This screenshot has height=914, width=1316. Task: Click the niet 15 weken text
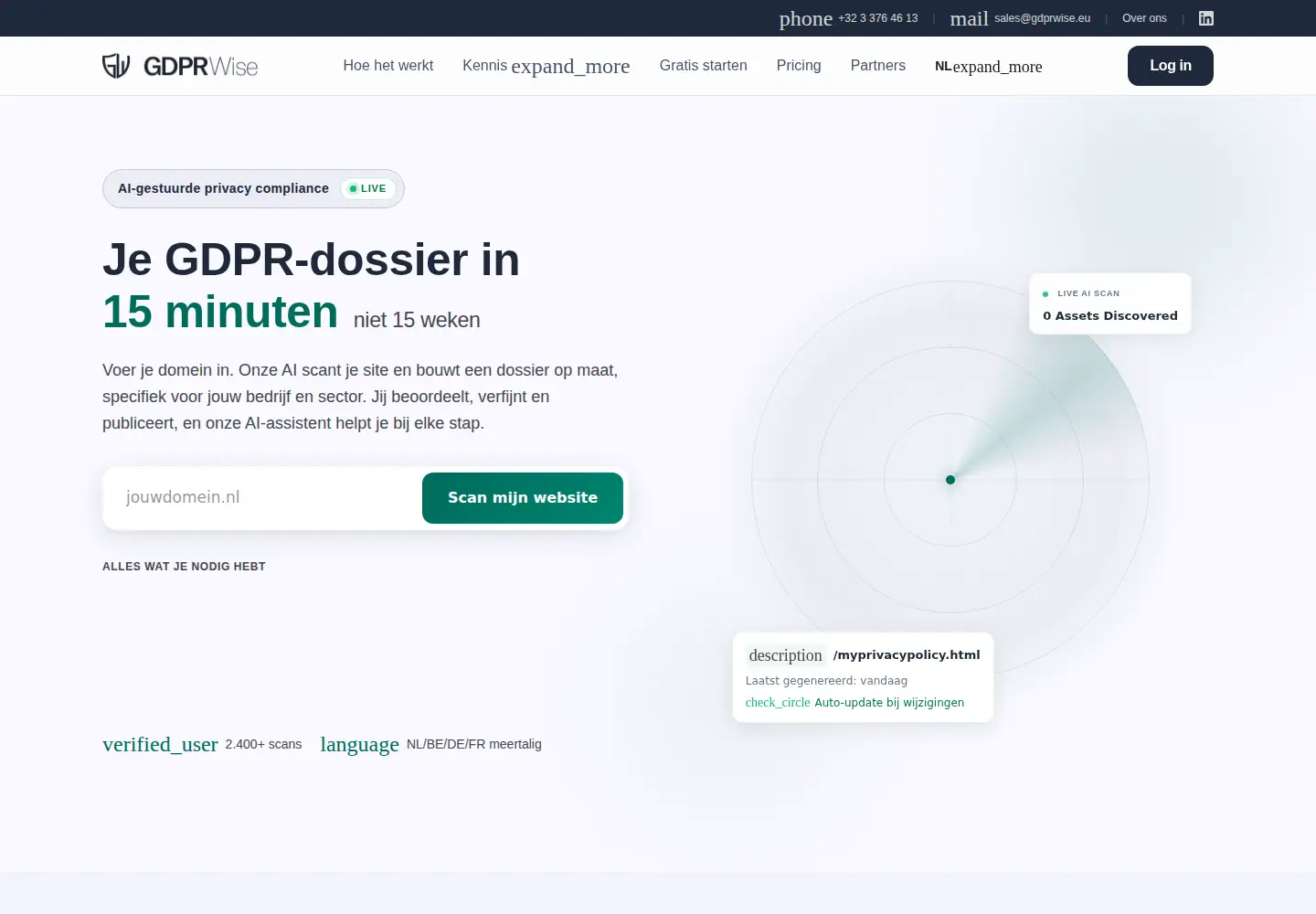click(417, 321)
